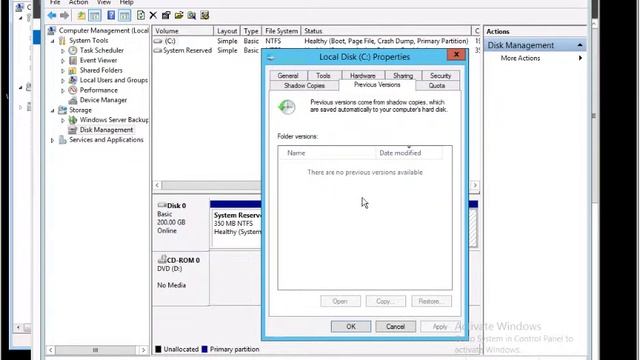Viewport: 640px width, 360px height.
Task: Open the Tools tab
Action: 323,76
